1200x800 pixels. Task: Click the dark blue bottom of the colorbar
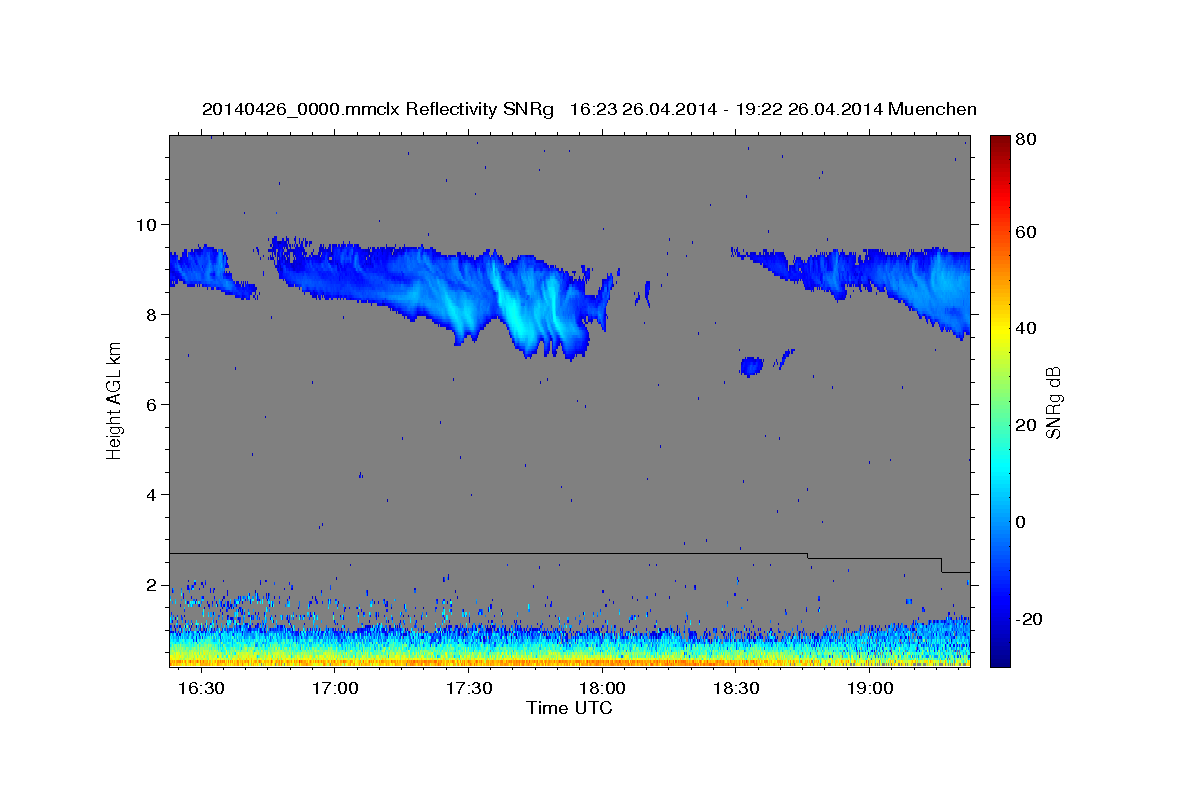point(999,658)
